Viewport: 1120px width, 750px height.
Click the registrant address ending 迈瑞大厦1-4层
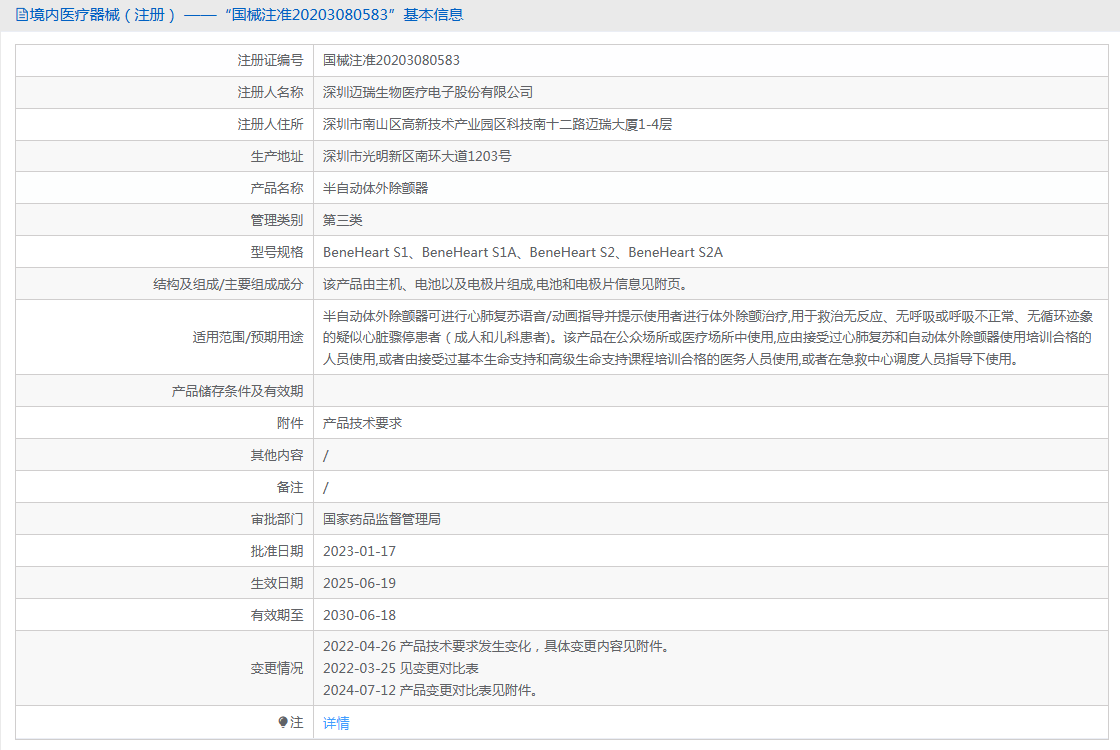[x=497, y=124]
